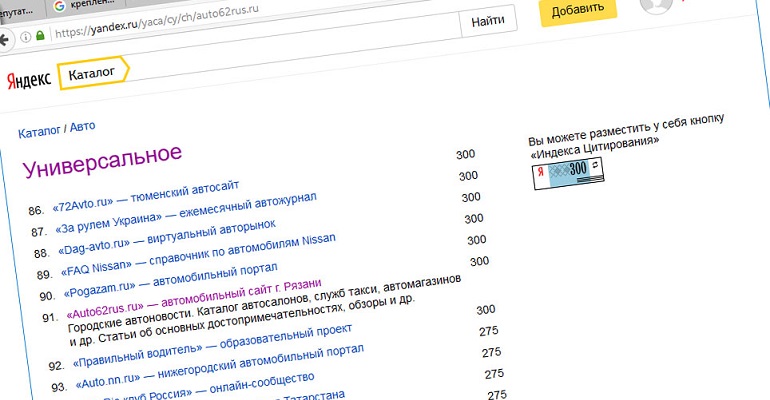Follow the Каталог breadcrumb link
Image resolution: width=770 pixels, height=400 pixels.
[39, 132]
